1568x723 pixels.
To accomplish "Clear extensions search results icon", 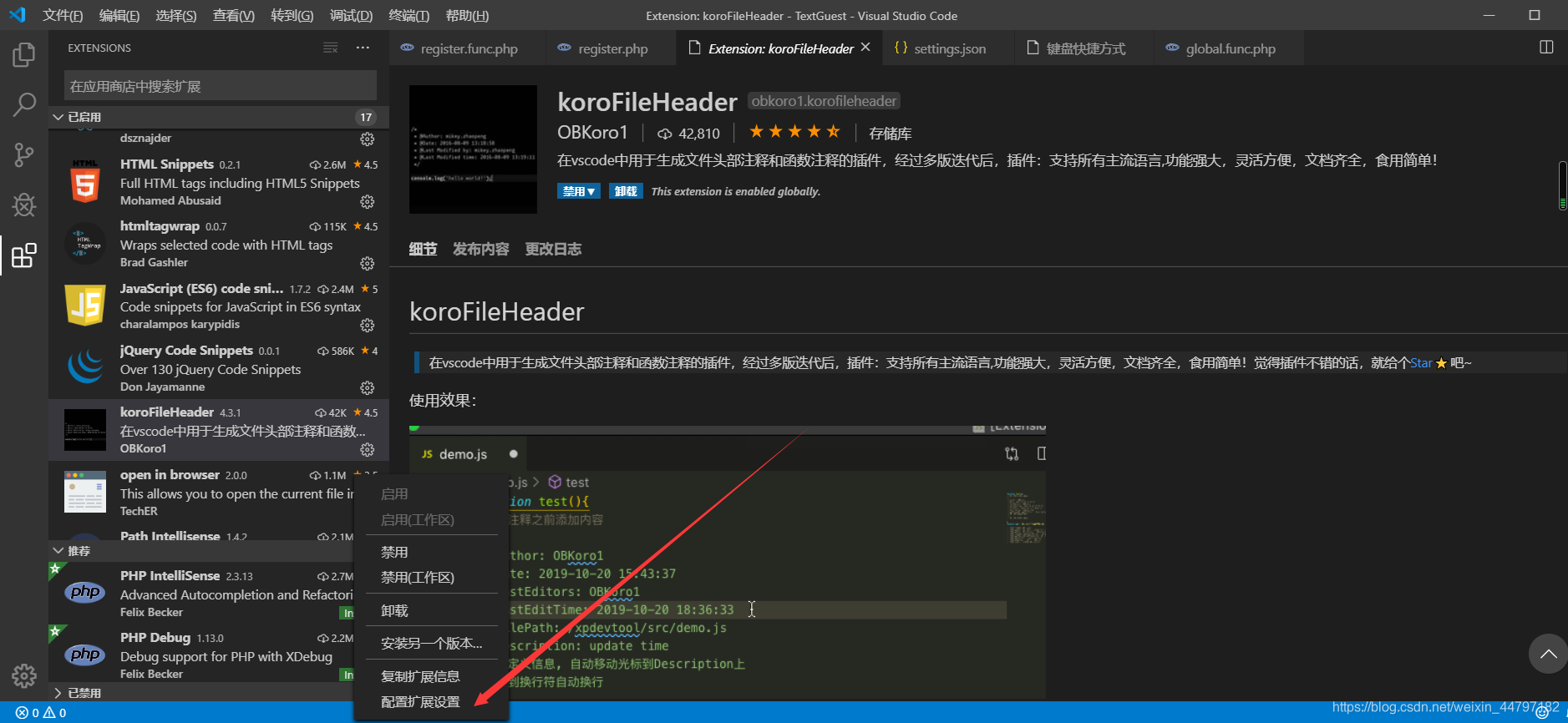I will (x=331, y=48).
